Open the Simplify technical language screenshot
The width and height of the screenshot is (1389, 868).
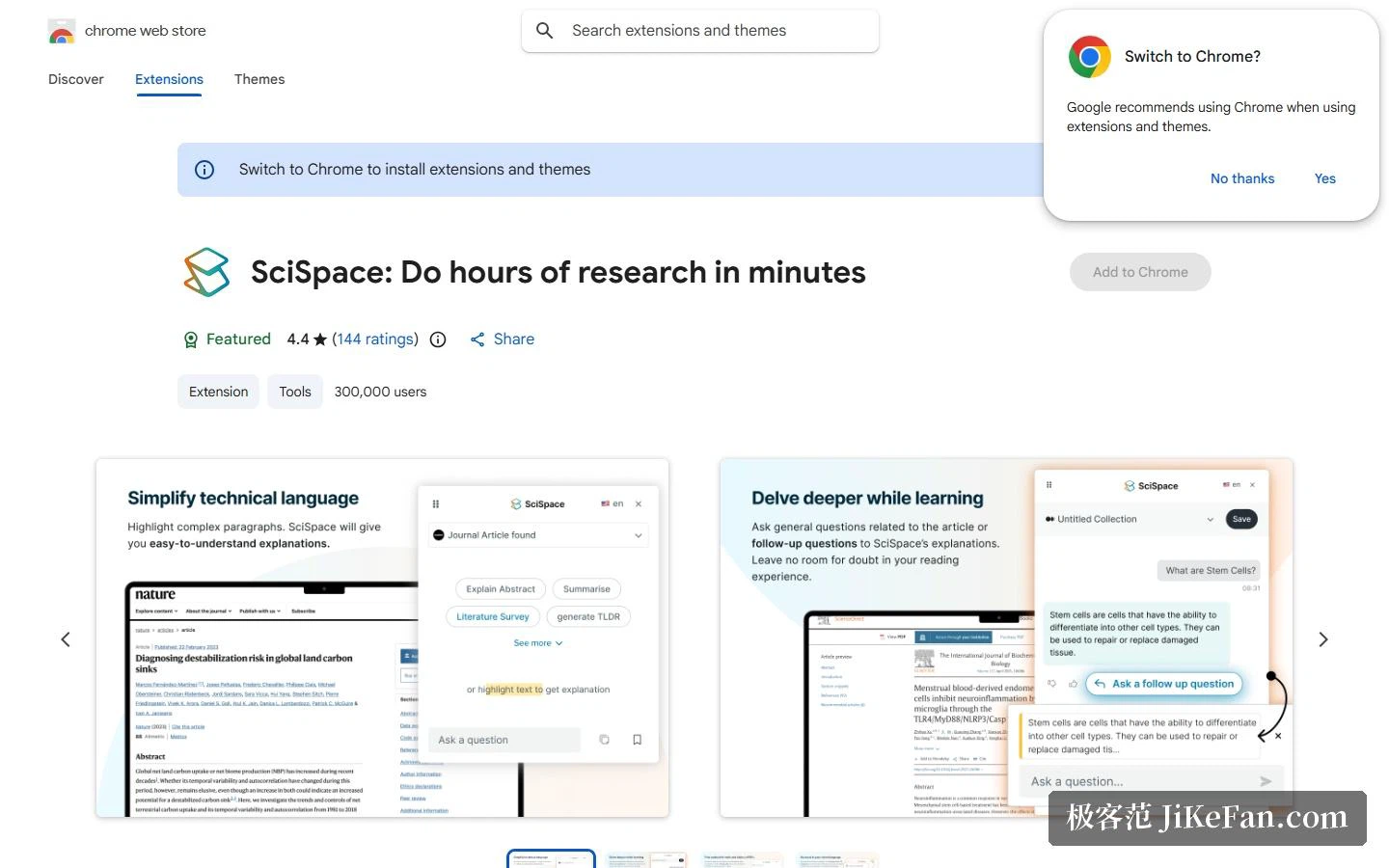(382, 637)
